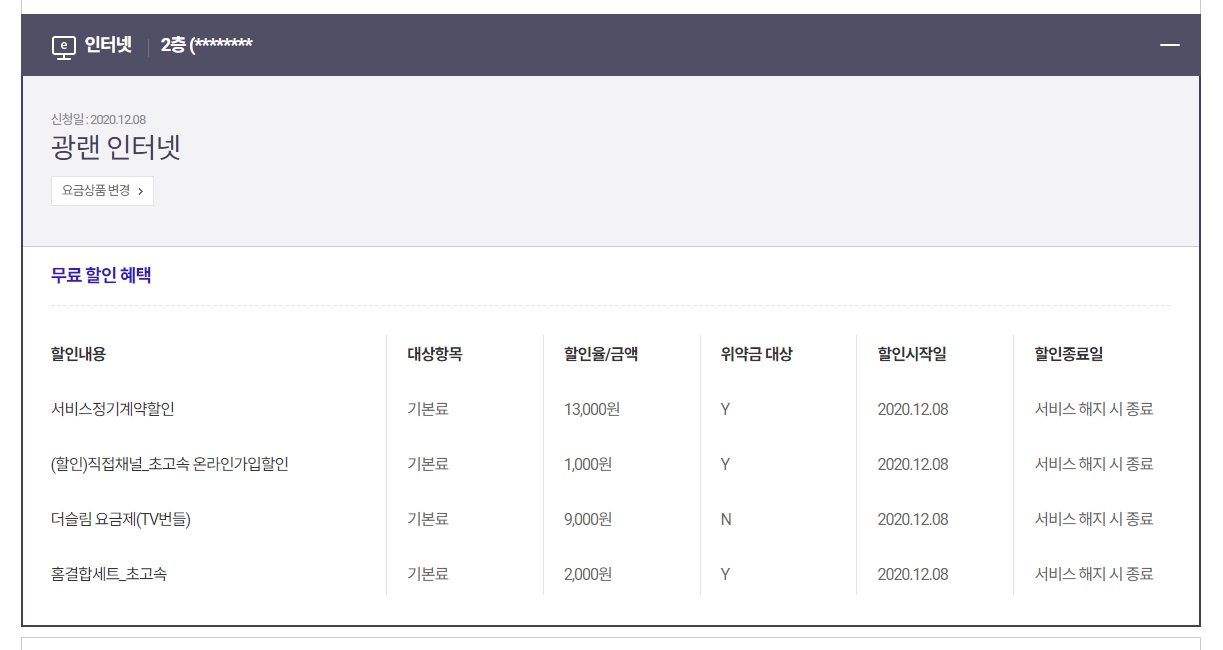Select the 홈결합세트_초고속 discount row

click(x=109, y=574)
